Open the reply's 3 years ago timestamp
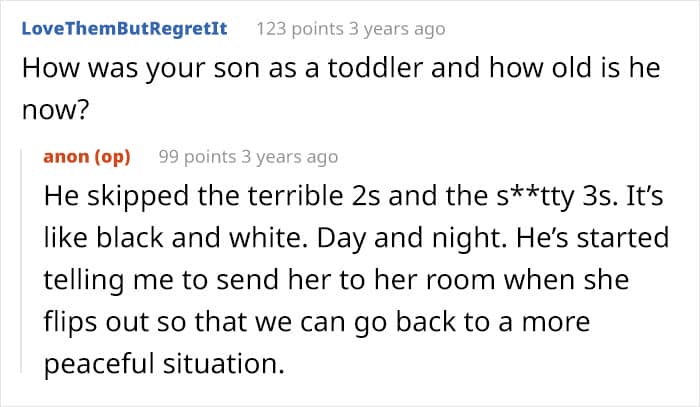This screenshot has width=700, height=407. pos(289,157)
